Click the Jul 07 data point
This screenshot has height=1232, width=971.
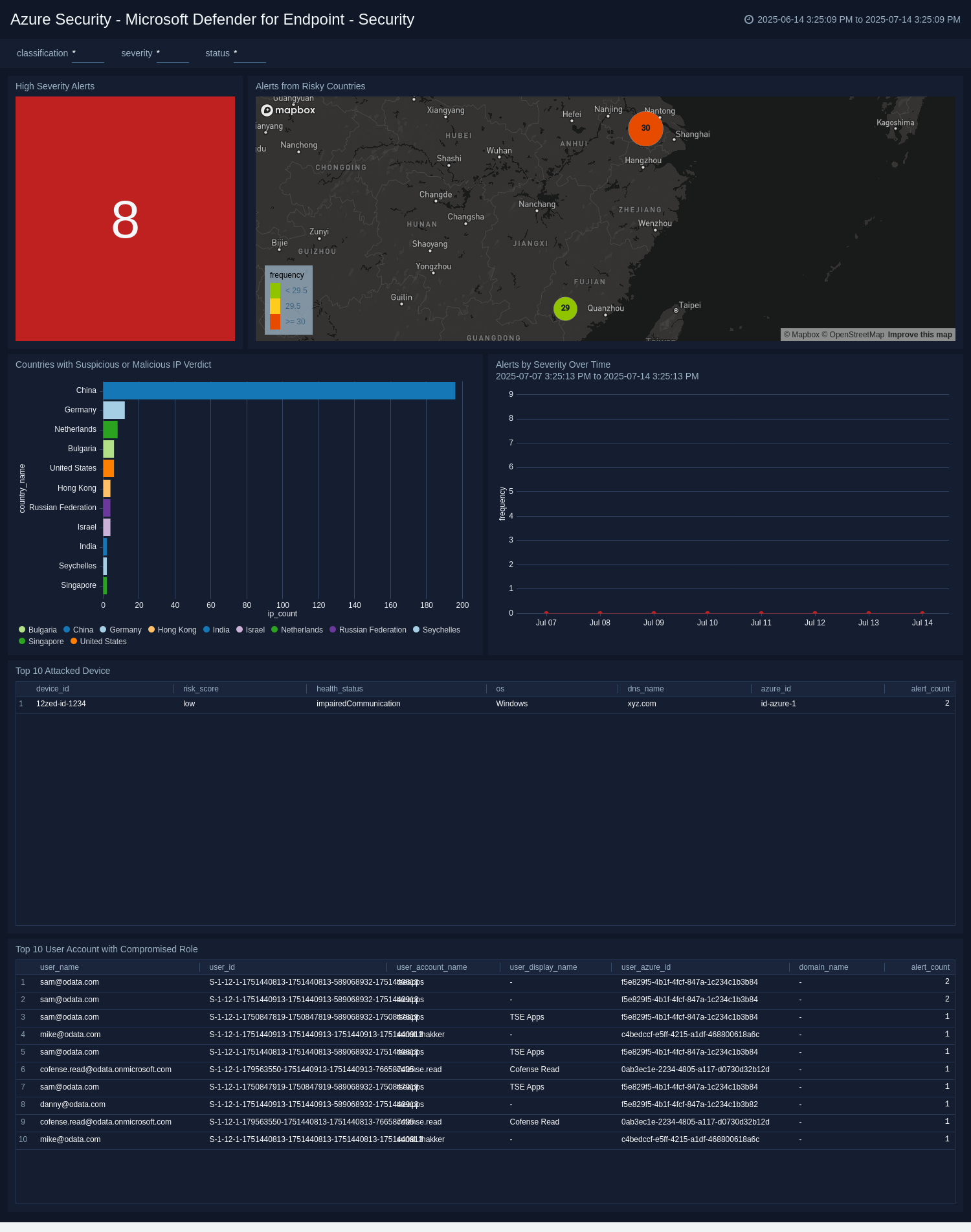[x=546, y=612]
